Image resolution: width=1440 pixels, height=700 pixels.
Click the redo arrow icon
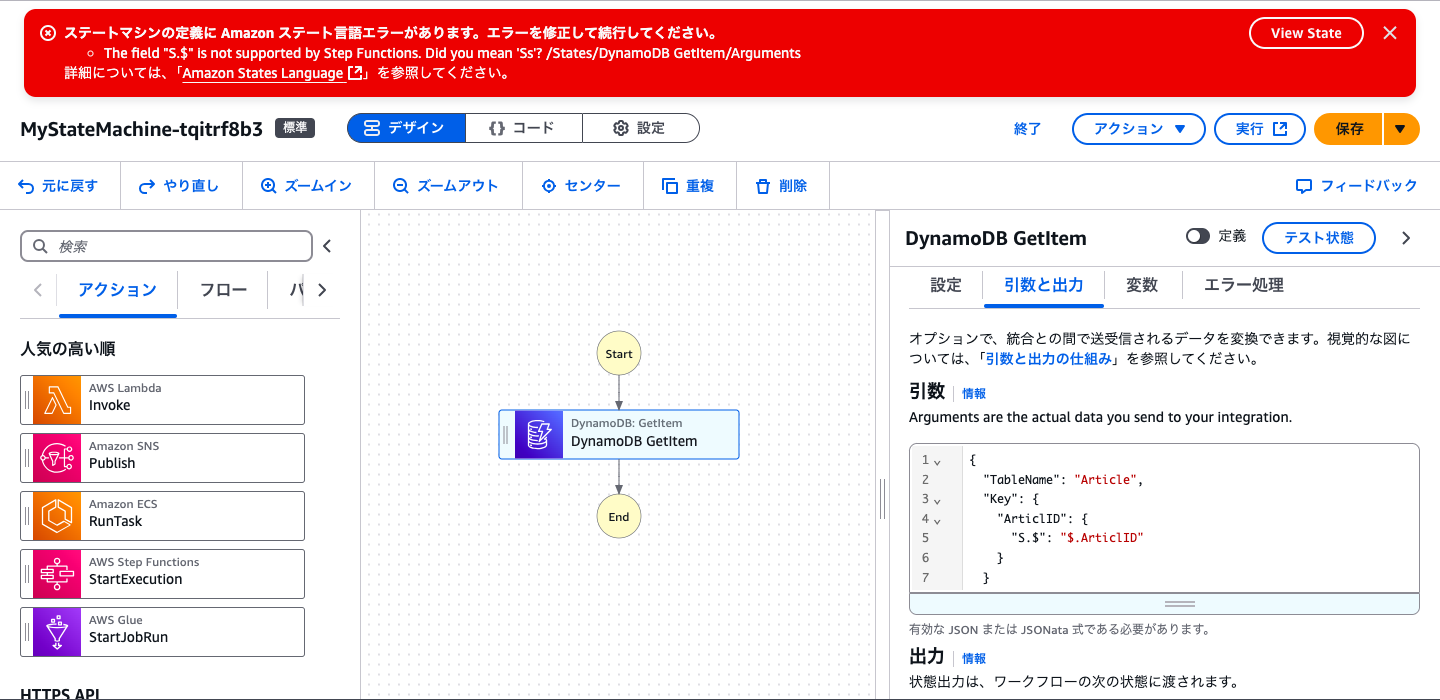[147, 186]
